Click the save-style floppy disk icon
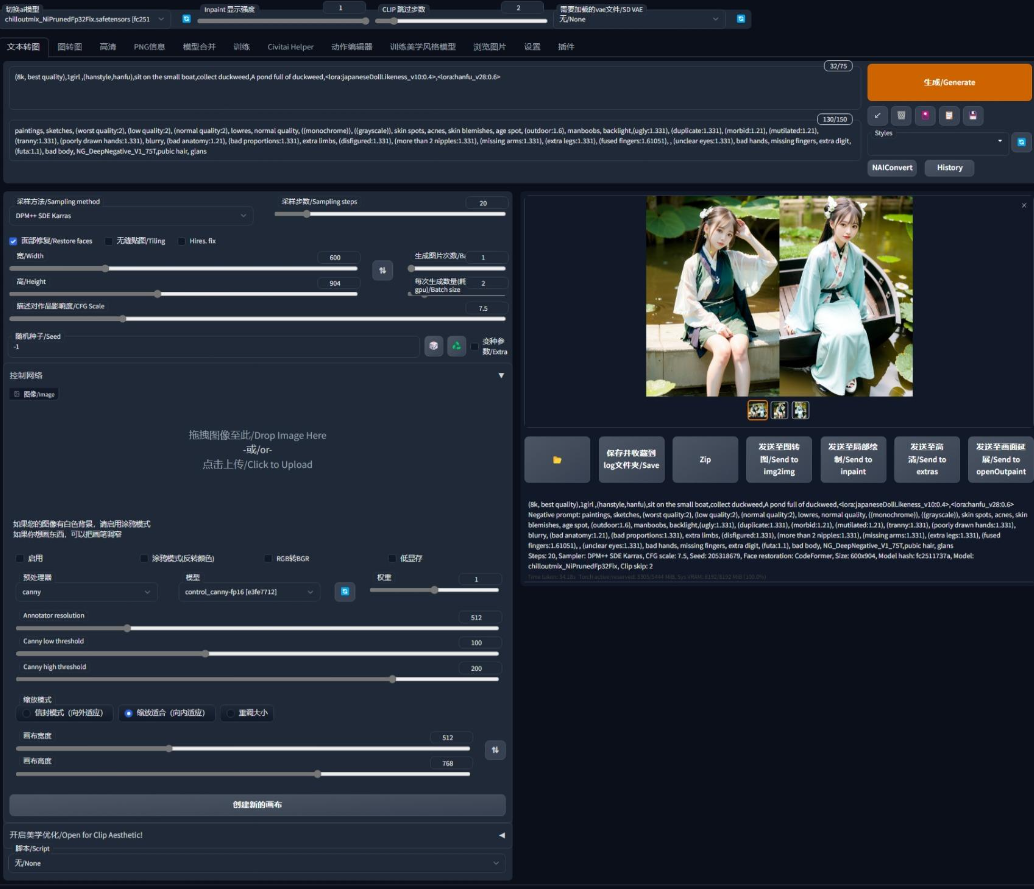Viewport: 1034px width, 889px height. 974,116
